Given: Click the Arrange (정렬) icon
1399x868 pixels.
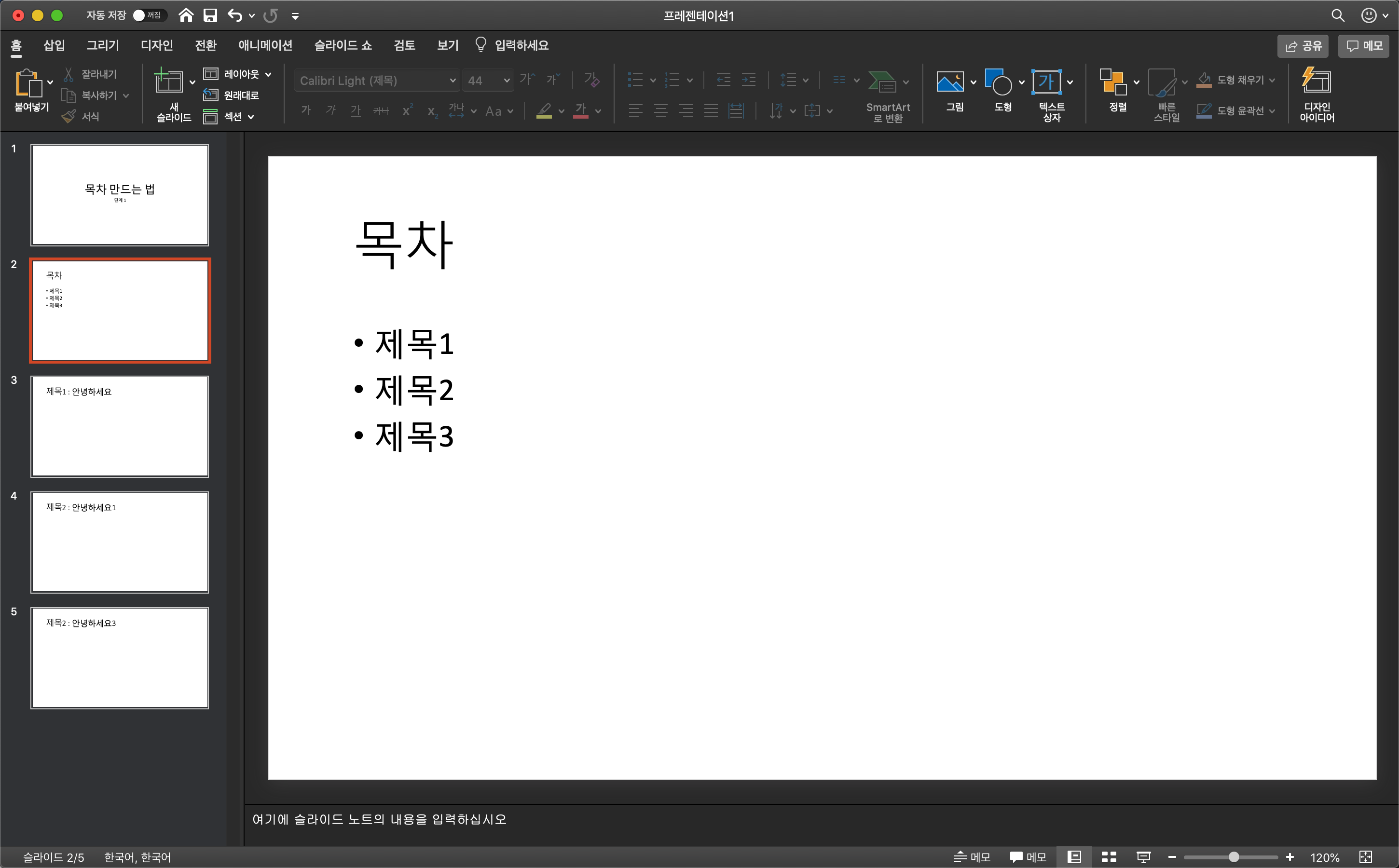Looking at the screenshot, I should (1112, 81).
